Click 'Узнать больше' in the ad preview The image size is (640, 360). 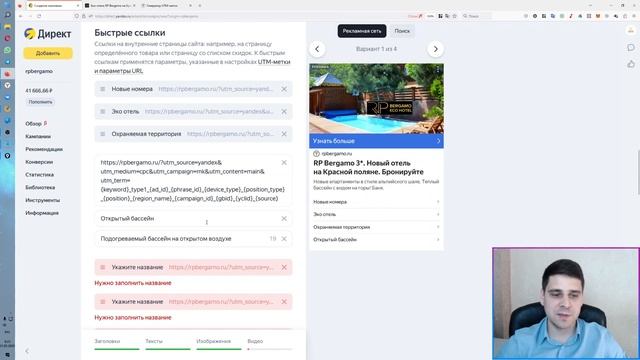pos(376,141)
